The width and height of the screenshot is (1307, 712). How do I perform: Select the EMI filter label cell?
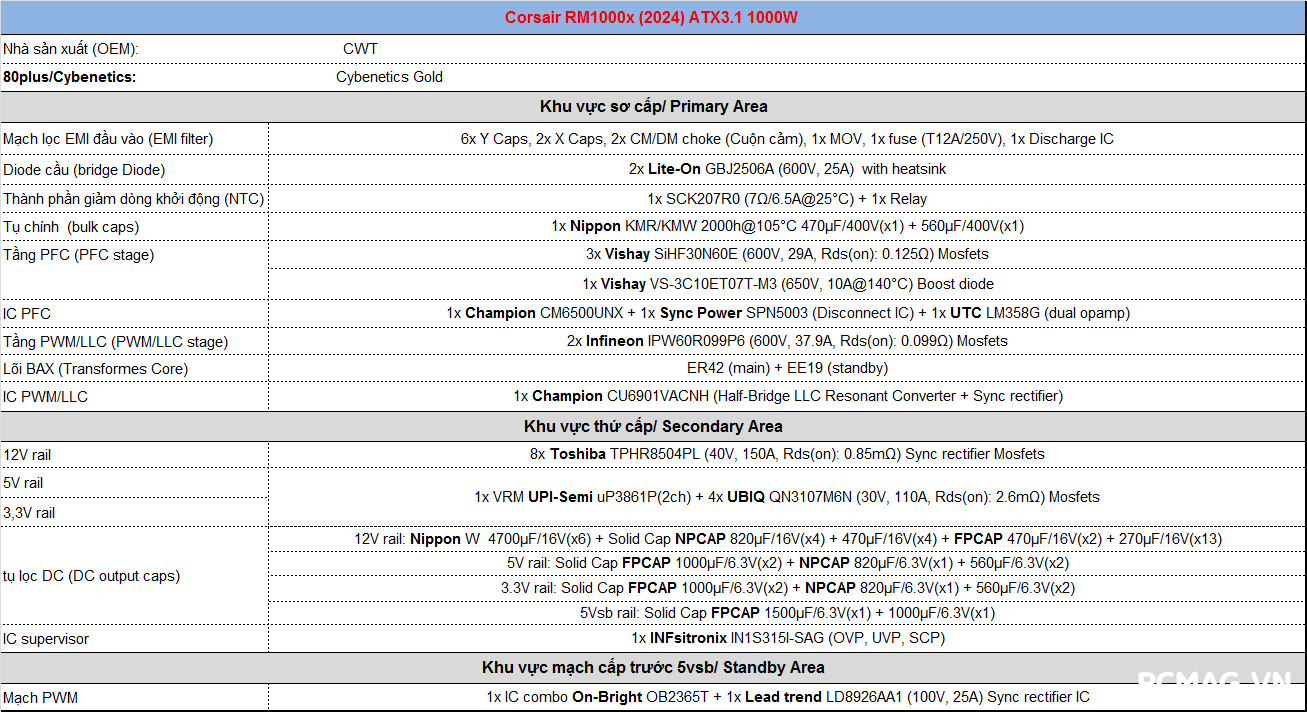pyautogui.click(x=108, y=139)
